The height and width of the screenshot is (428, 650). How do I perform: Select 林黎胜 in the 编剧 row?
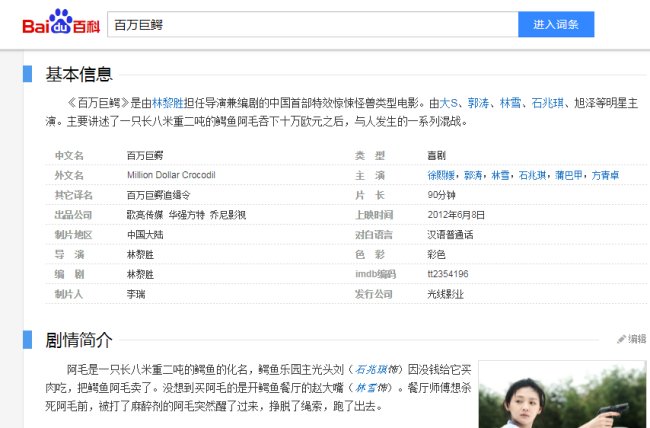140,274
